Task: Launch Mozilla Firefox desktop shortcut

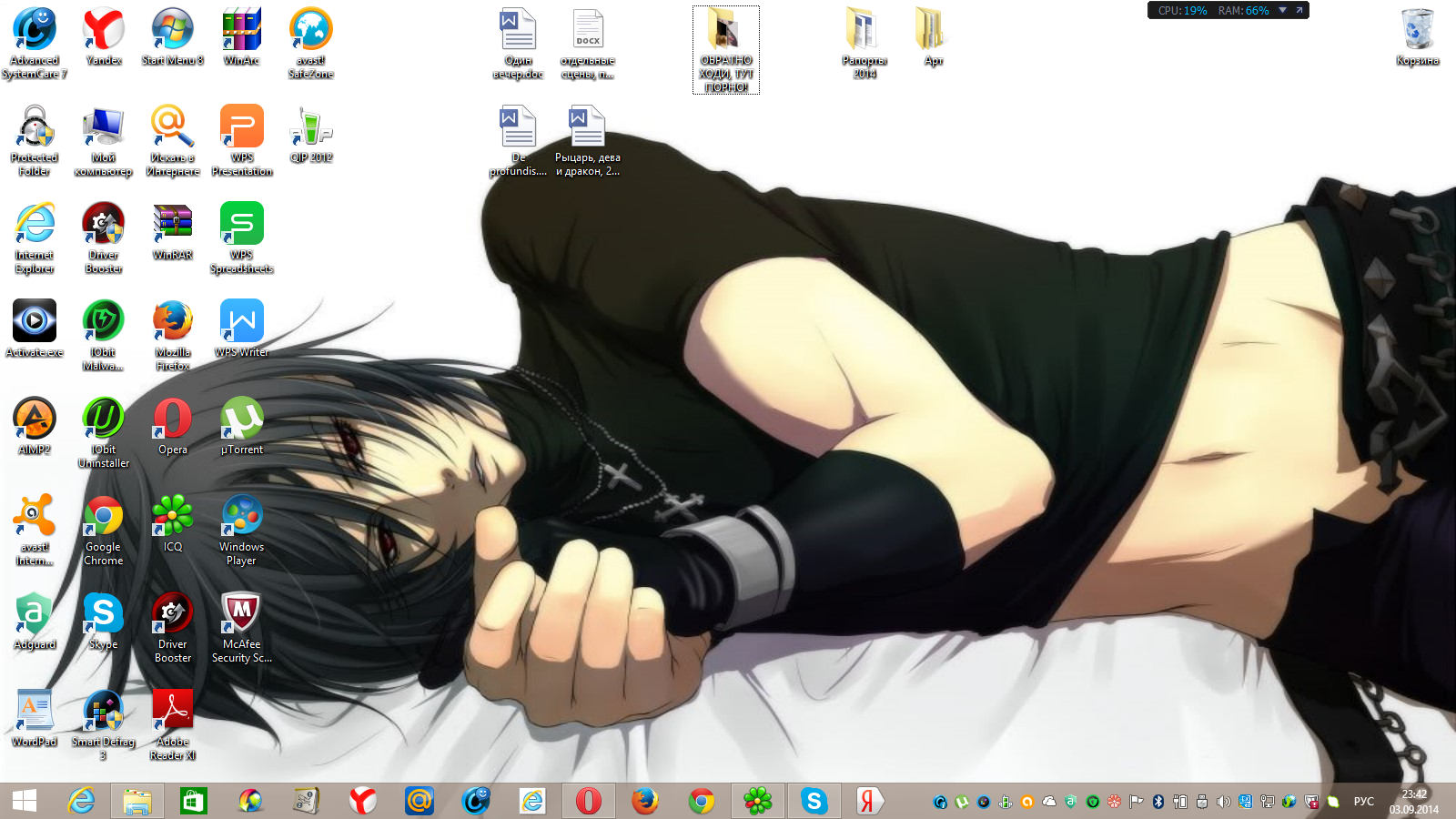Action: pyautogui.click(x=173, y=335)
